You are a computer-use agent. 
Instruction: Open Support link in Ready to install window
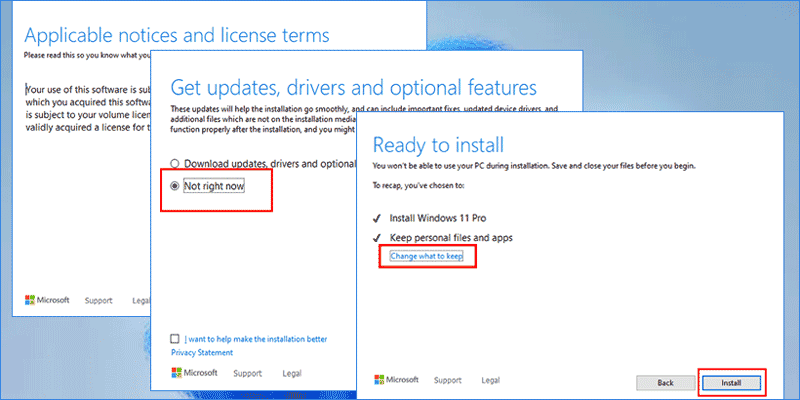[x=448, y=380]
